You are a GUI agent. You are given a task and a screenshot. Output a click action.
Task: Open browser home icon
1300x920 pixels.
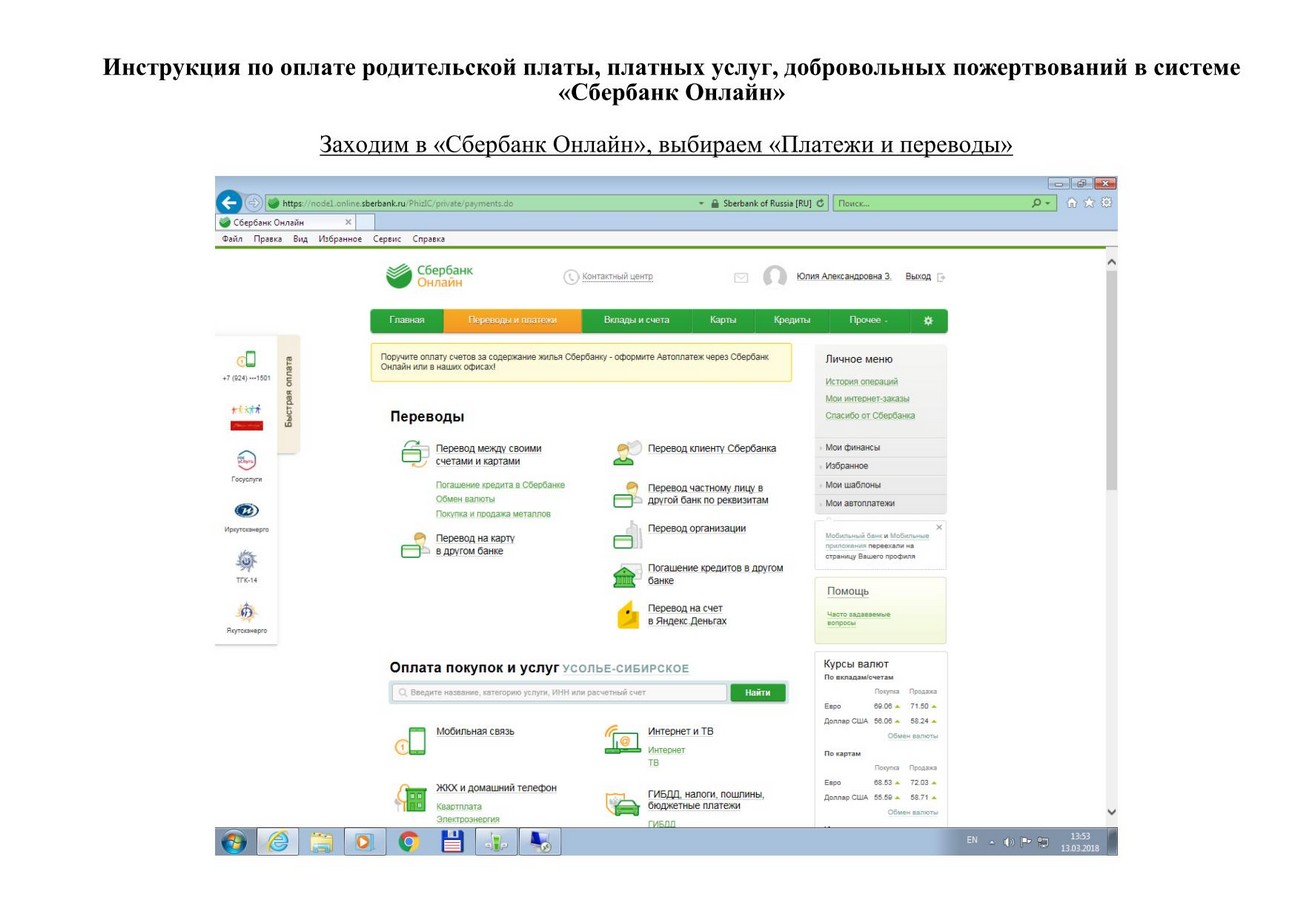click(1073, 203)
